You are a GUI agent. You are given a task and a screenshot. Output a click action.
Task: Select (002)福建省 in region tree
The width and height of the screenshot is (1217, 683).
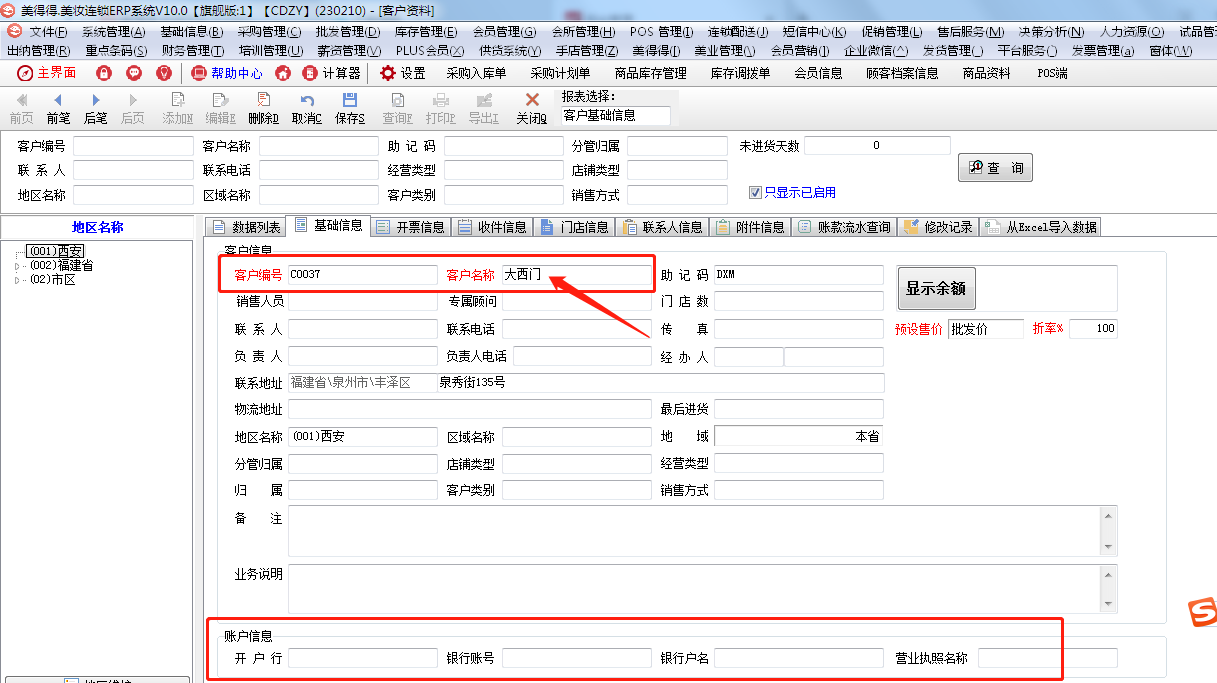(61, 266)
